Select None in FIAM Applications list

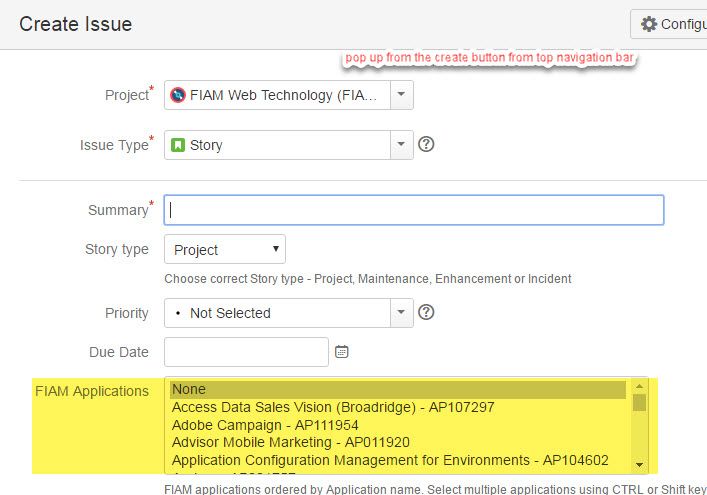(x=398, y=390)
